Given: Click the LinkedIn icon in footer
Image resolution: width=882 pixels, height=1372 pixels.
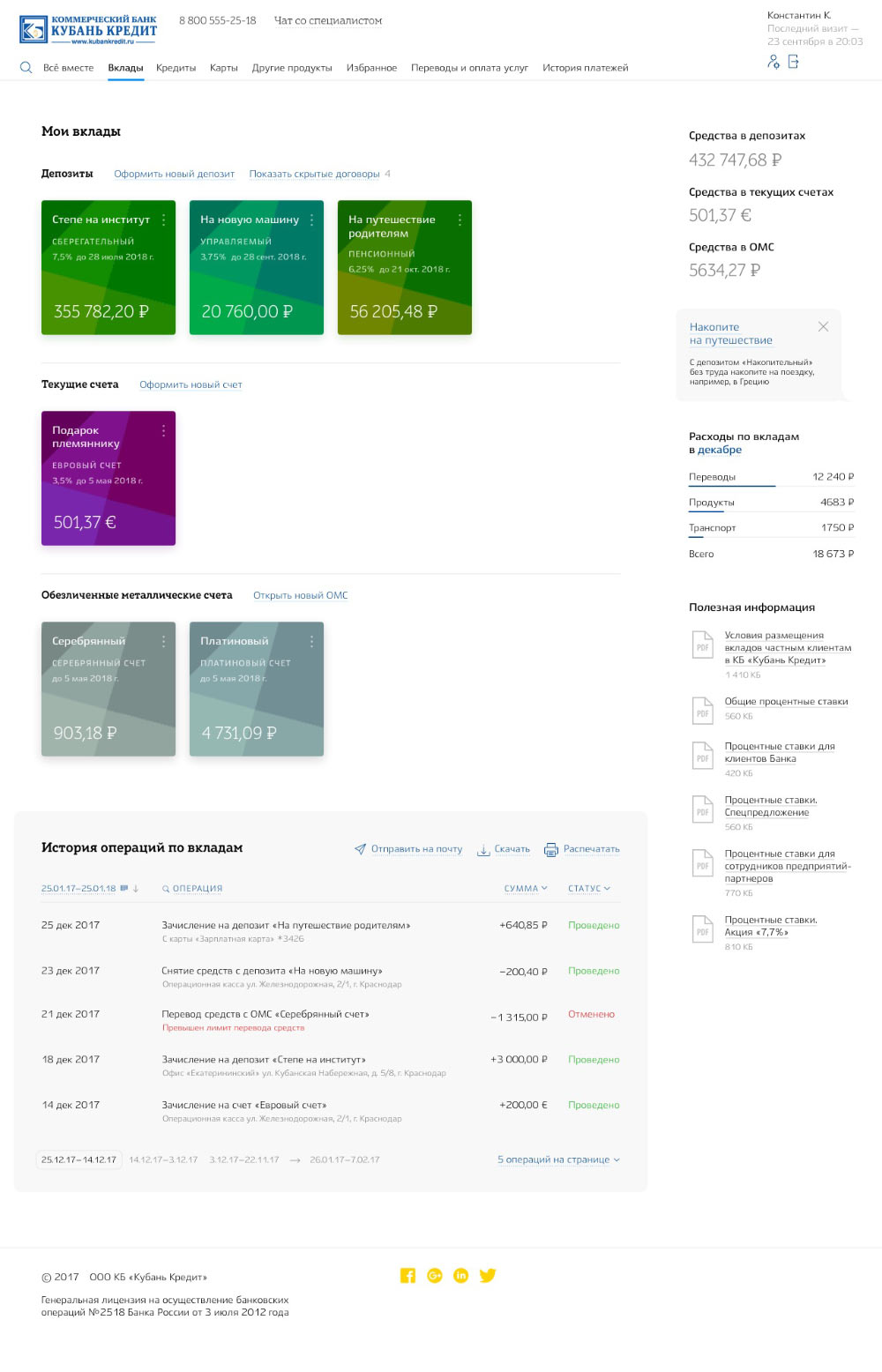Looking at the screenshot, I should point(460,1276).
